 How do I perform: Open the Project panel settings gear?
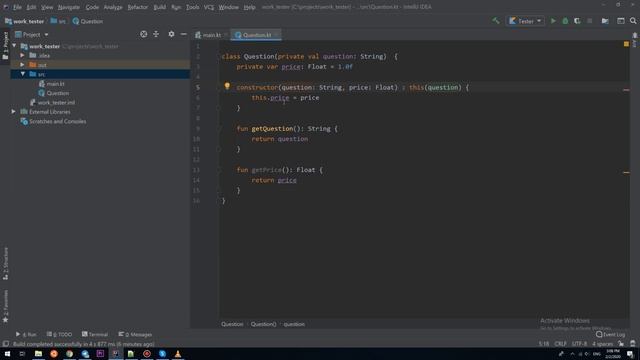point(171,34)
